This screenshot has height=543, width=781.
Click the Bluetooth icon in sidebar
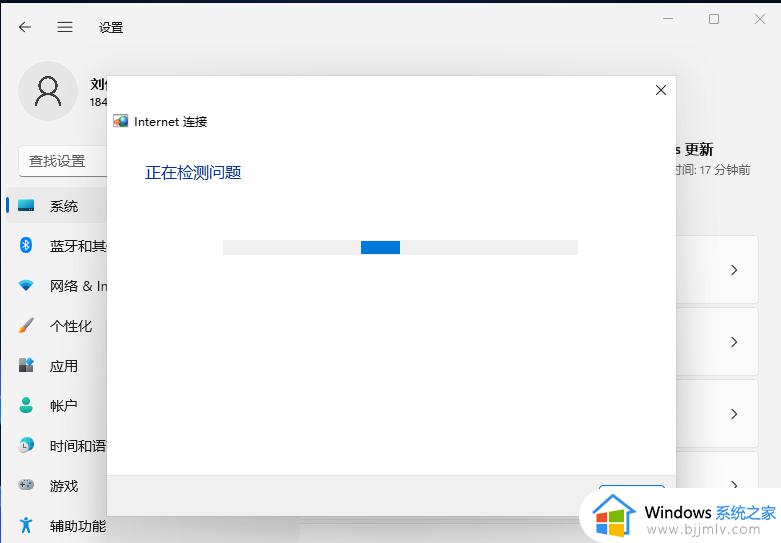coord(26,245)
